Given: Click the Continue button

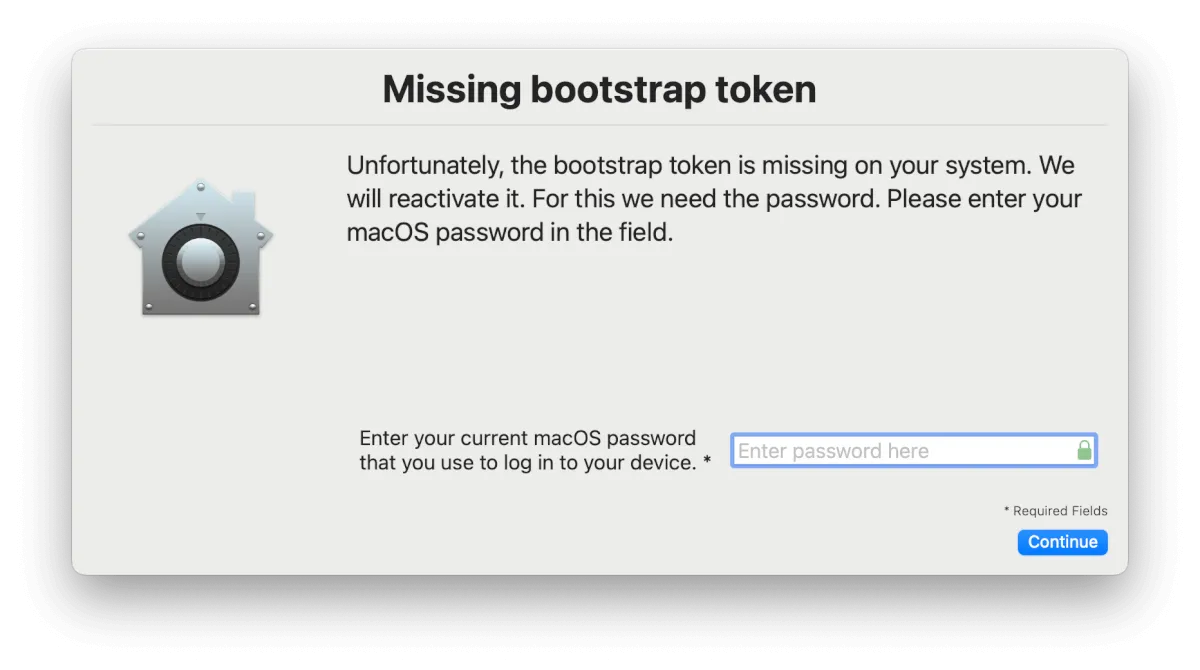Looking at the screenshot, I should click(1062, 542).
